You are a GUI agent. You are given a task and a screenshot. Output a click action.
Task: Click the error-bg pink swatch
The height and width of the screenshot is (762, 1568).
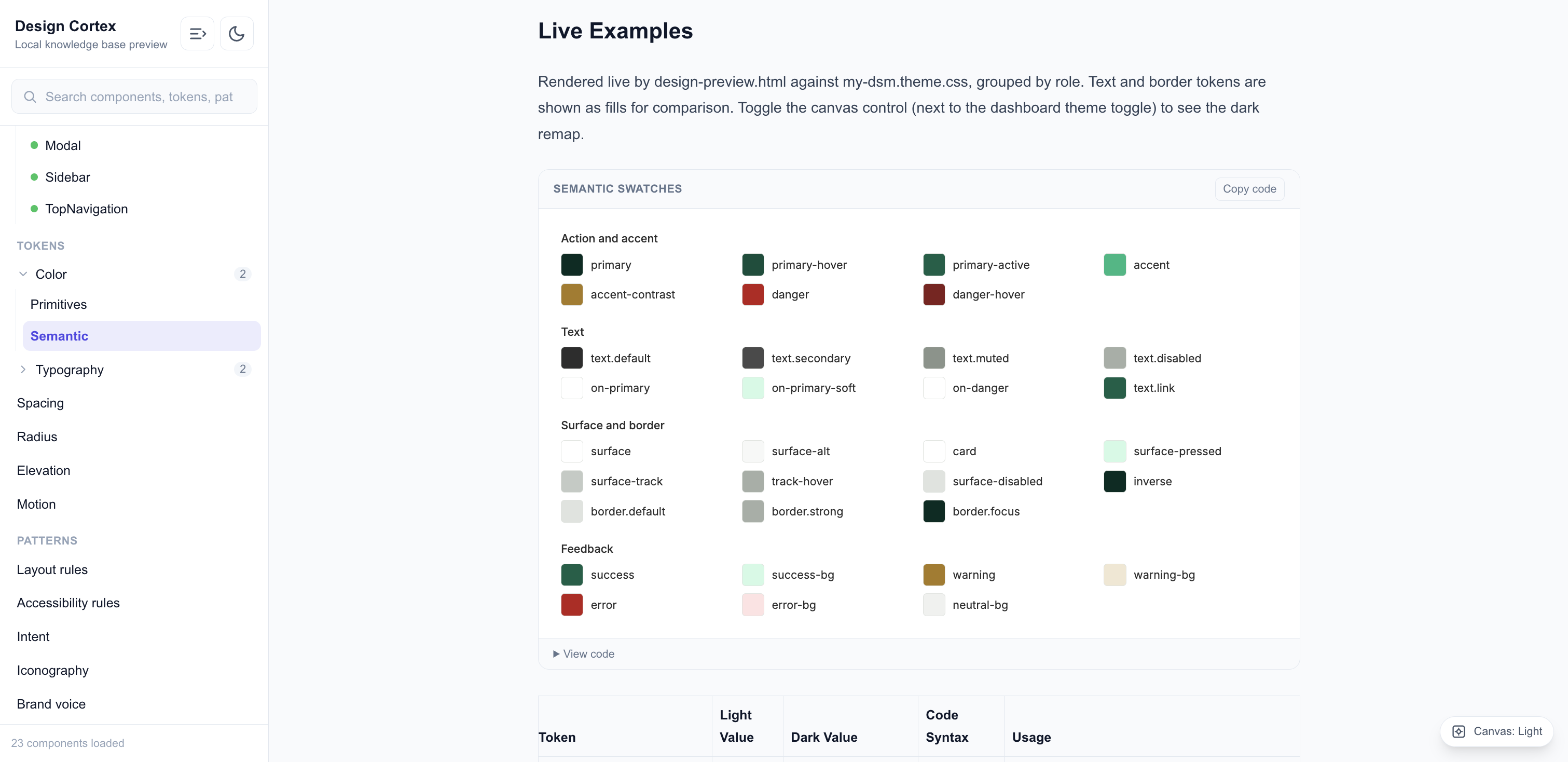753,605
